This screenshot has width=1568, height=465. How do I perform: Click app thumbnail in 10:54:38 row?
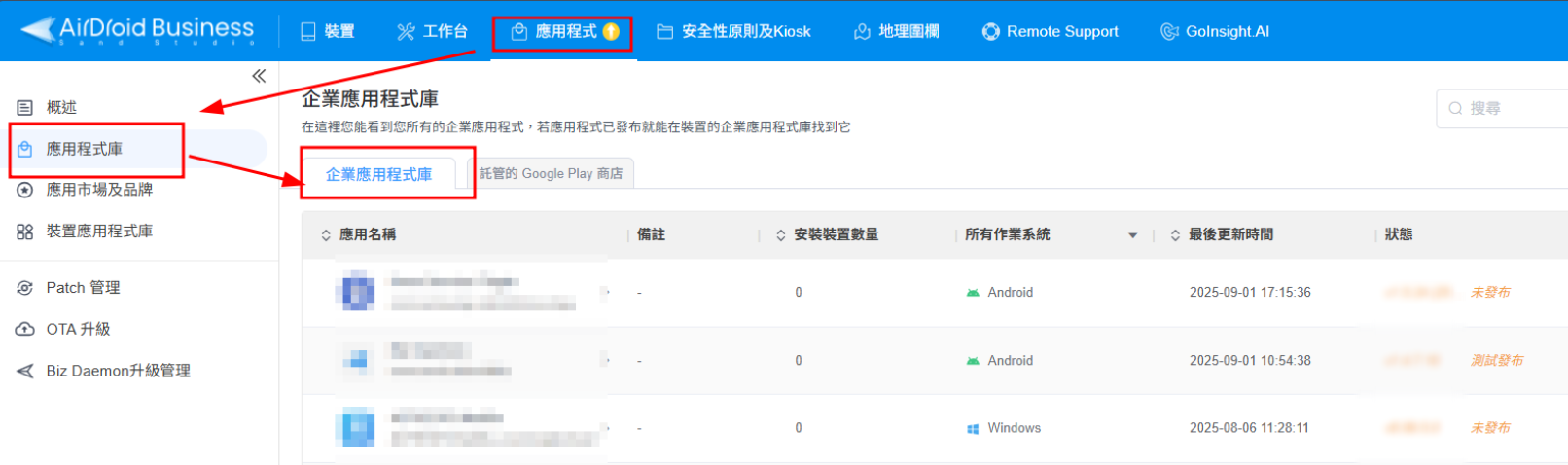coord(357,361)
